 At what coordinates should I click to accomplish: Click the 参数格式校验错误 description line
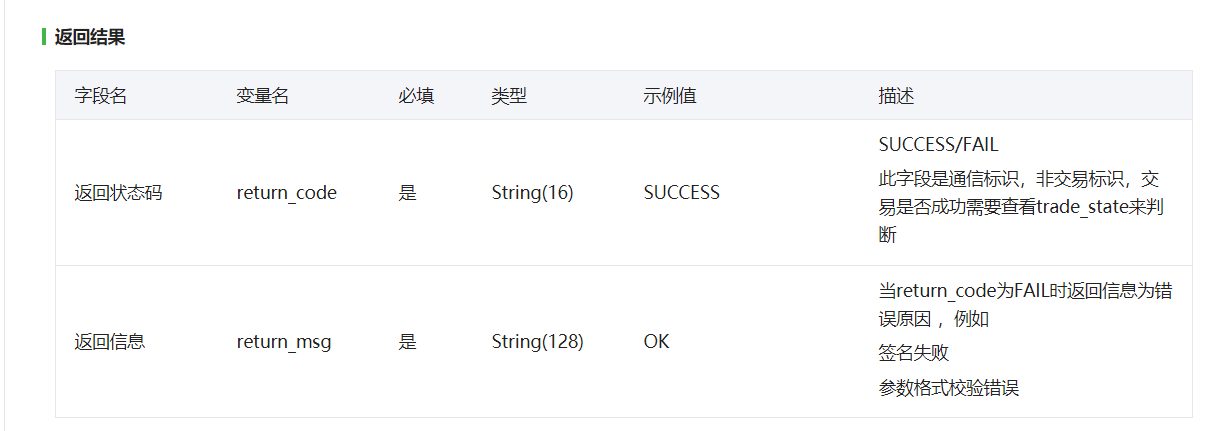949,388
